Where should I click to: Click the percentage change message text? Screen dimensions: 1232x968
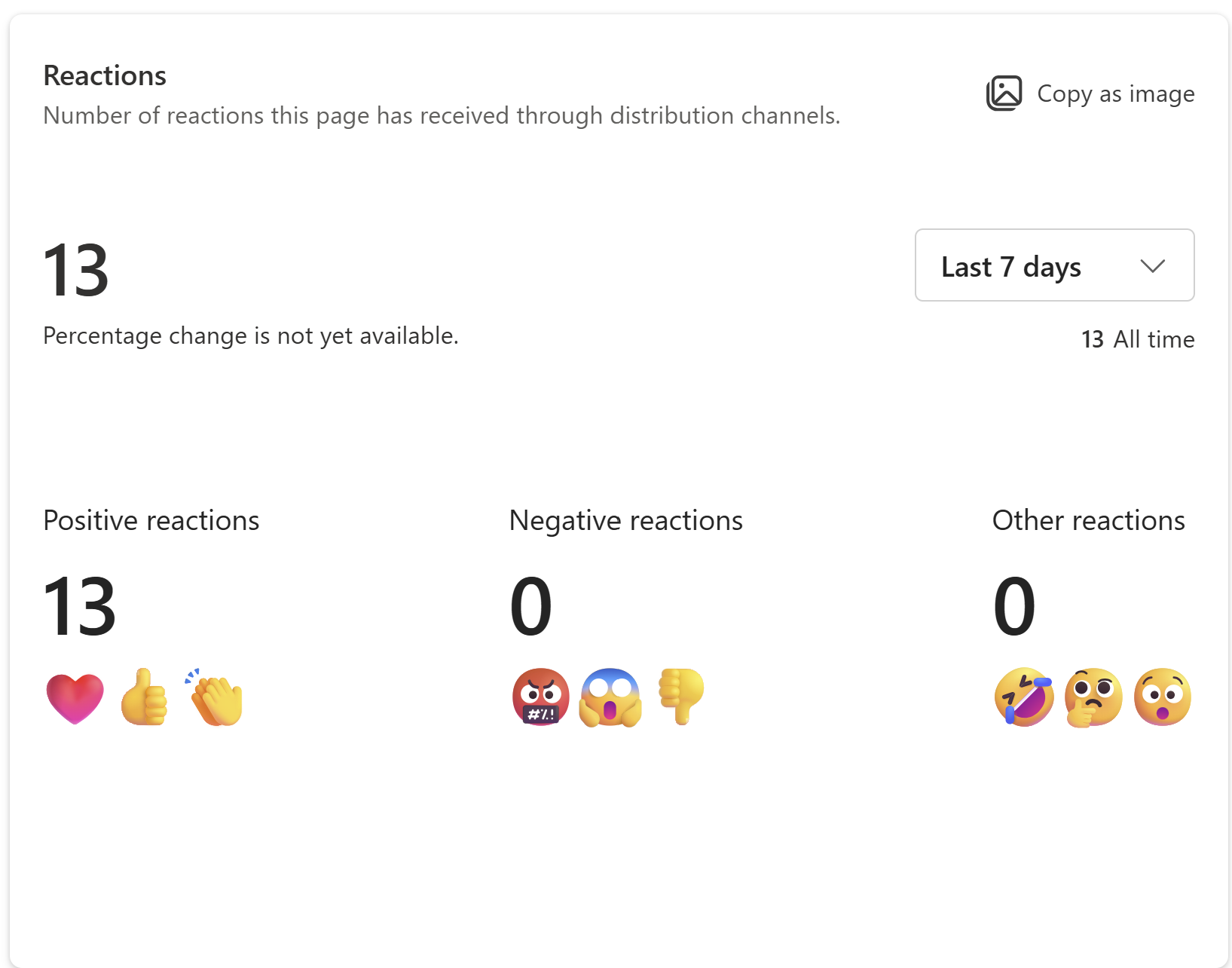coord(251,335)
